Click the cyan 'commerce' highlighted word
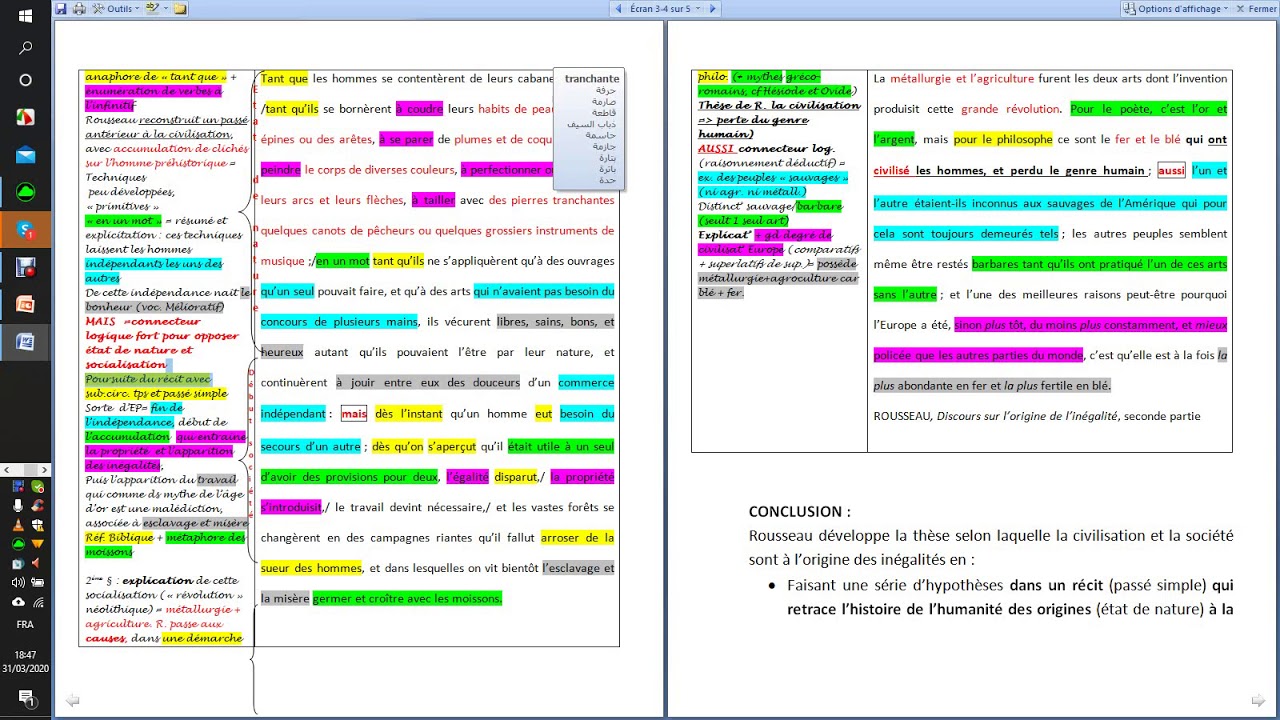 [x=586, y=383]
